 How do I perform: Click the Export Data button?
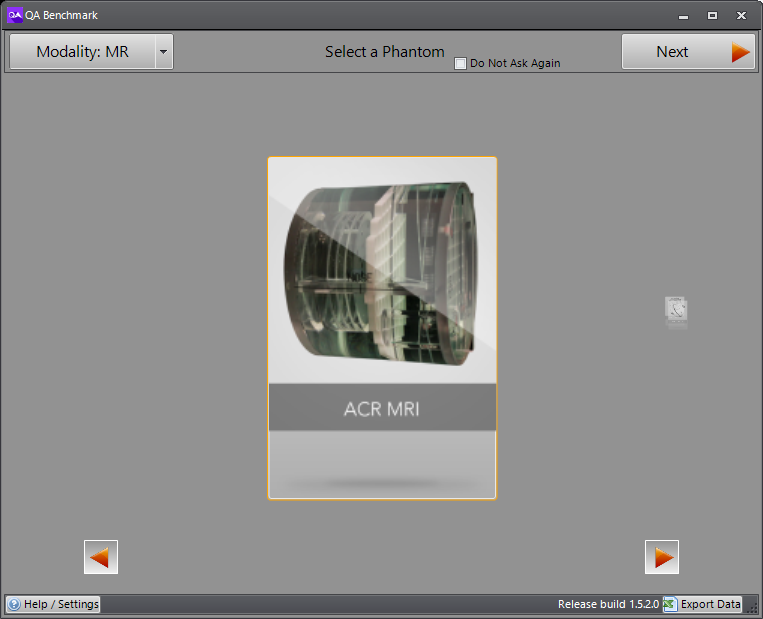710,604
